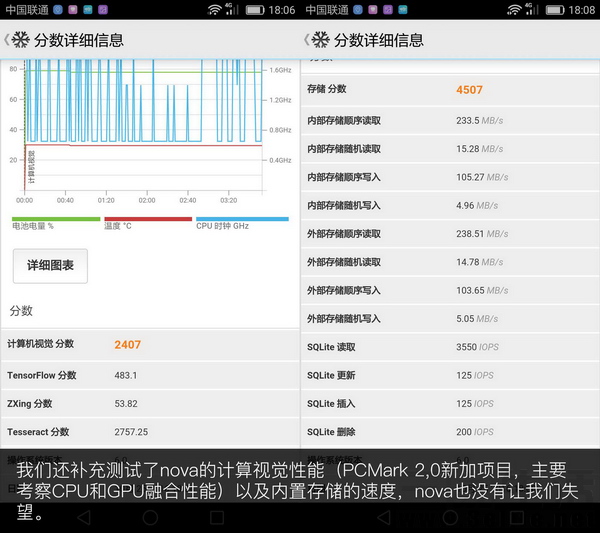This screenshot has width=600, height=533.
Task: Tap the back arrow on the left screen header
Action: tap(7, 40)
